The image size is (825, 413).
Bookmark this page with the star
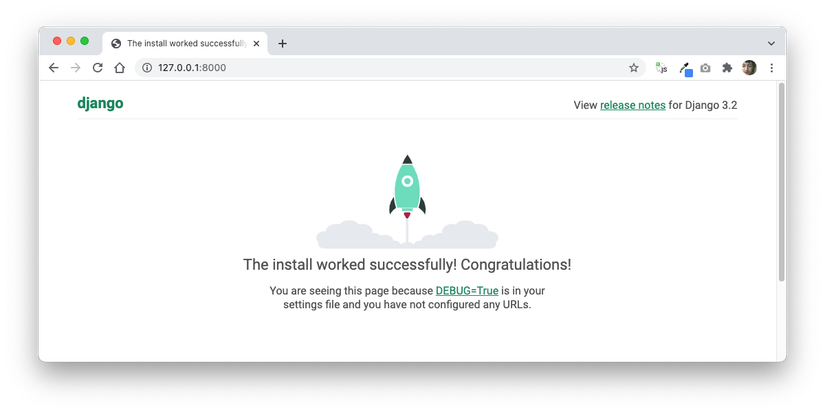[633, 68]
